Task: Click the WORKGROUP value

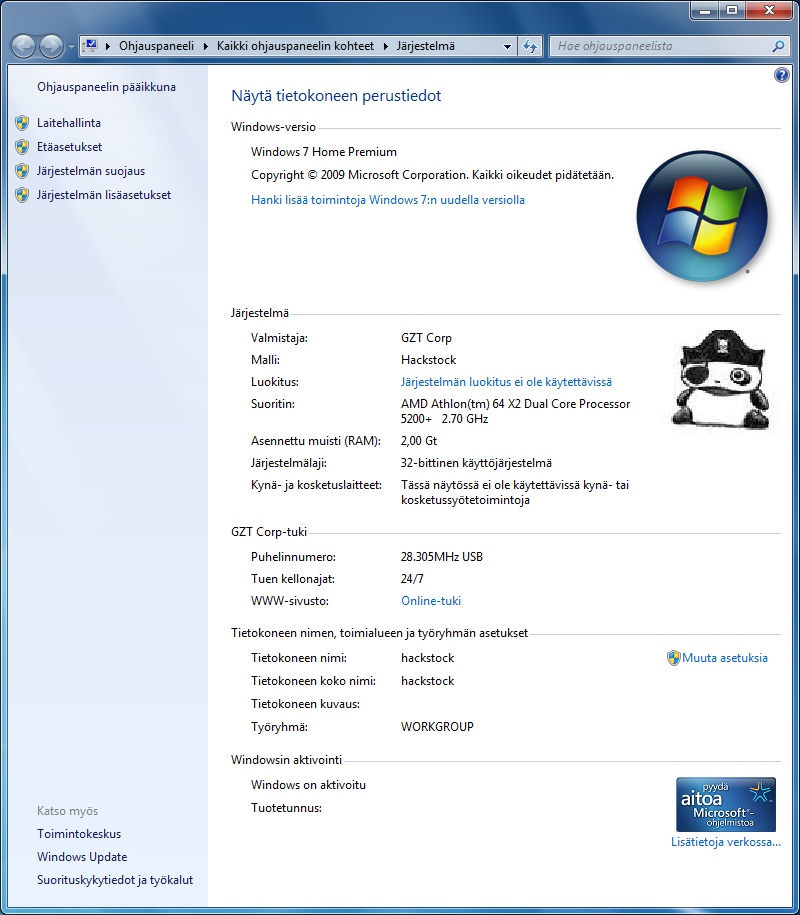Action: (x=437, y=727)
